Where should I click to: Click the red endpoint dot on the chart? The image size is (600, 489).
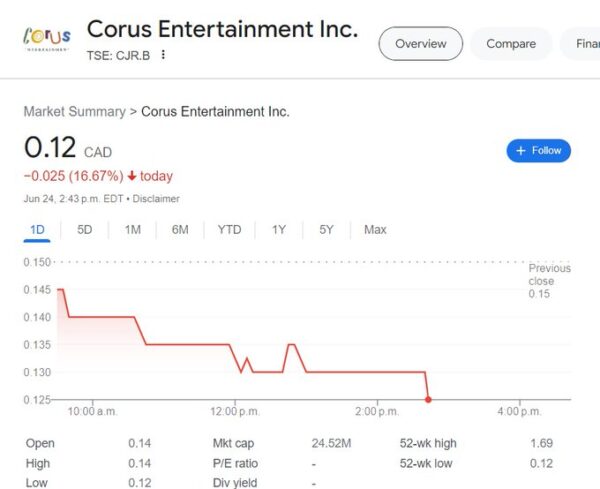pyautogui.click(x=428, y=399)
